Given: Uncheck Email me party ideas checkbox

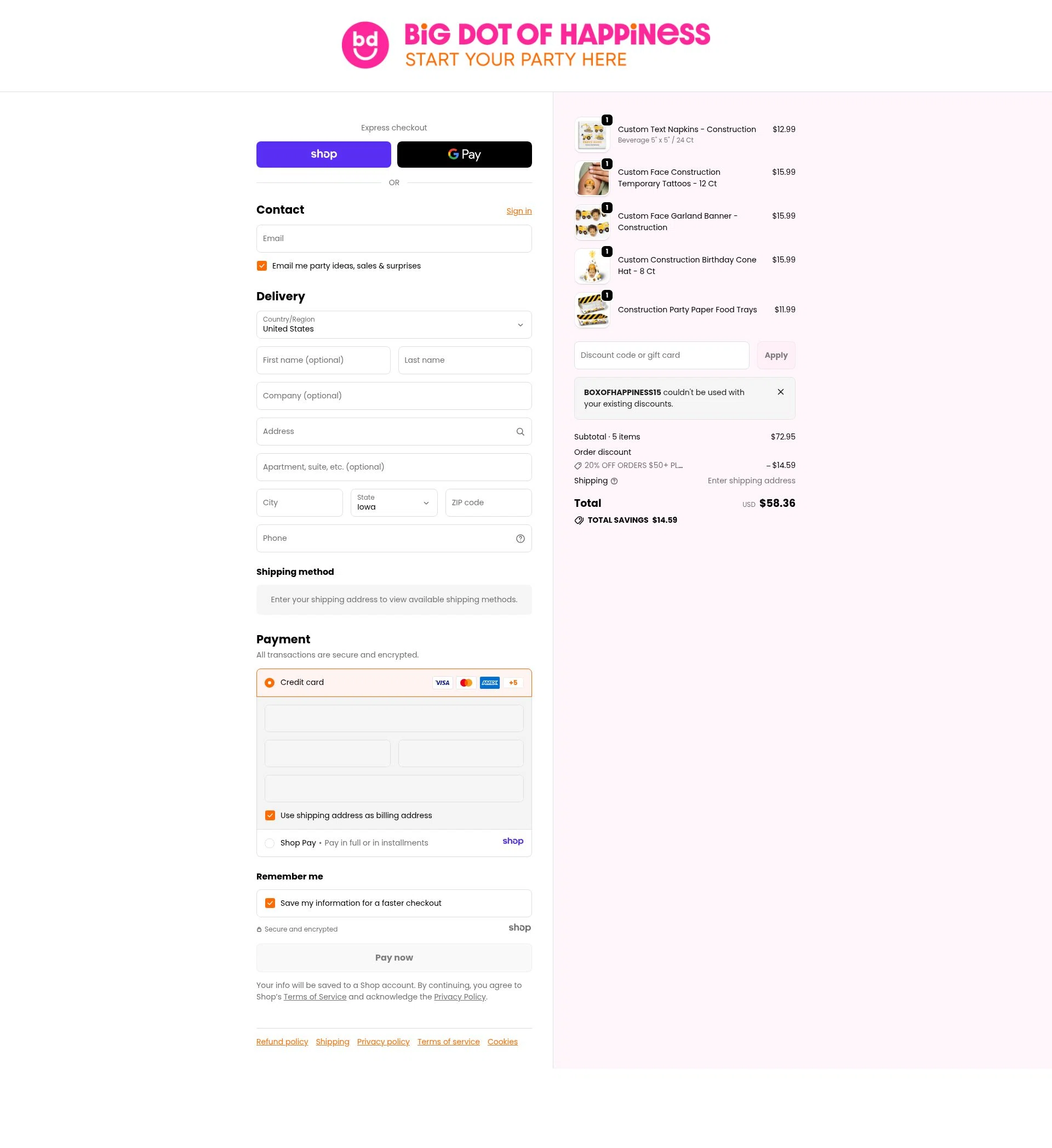Looking at the screenshot, I should click(x=262, y=266).
